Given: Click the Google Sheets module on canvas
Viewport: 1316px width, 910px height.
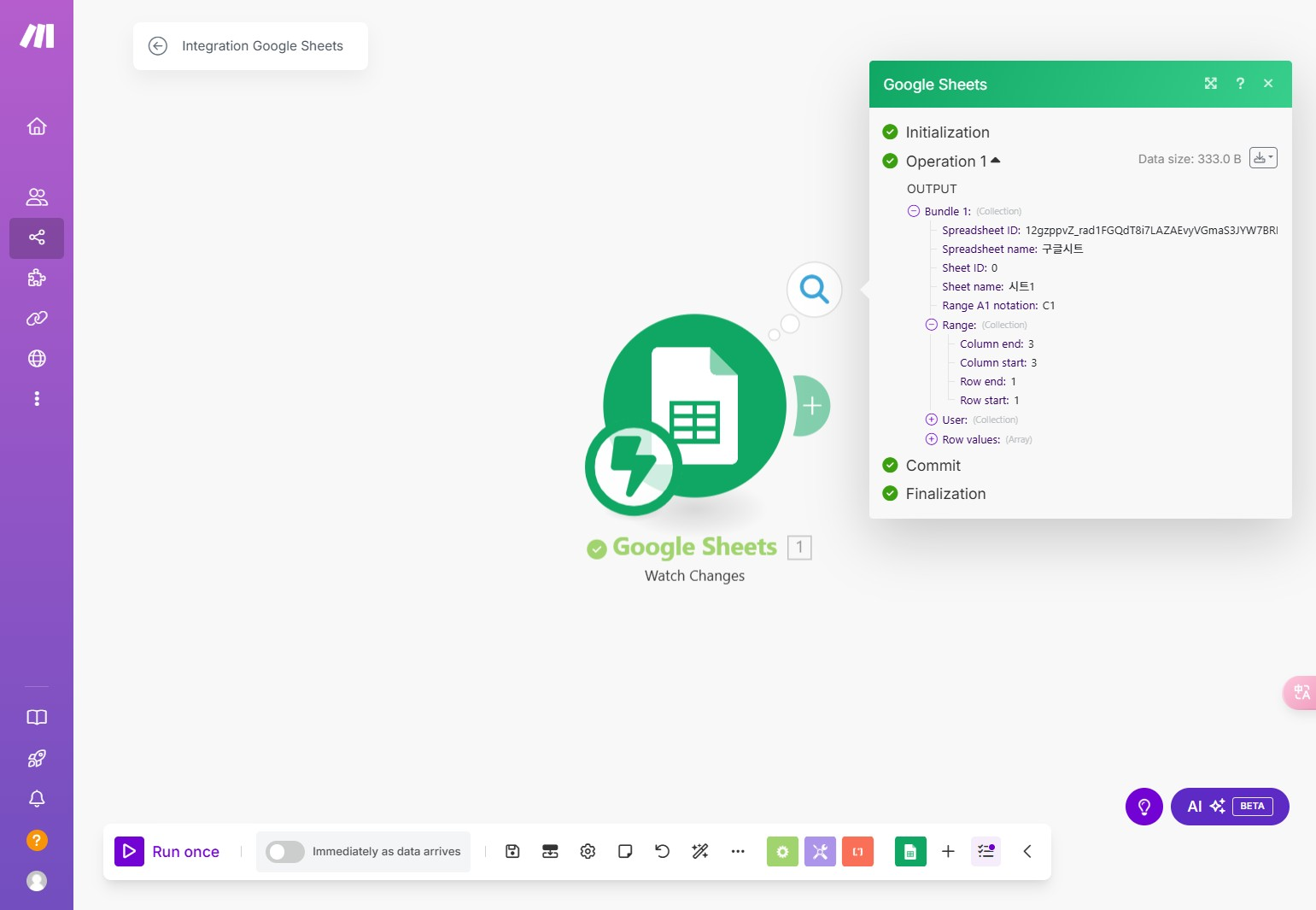Looking at the screenshot, I should pyautogui.click(x=694, y=406).
